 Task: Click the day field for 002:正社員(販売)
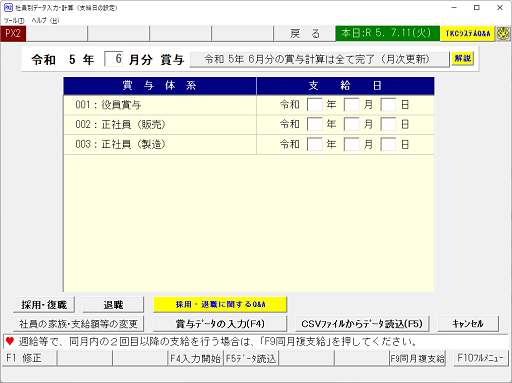pos(388,124)
